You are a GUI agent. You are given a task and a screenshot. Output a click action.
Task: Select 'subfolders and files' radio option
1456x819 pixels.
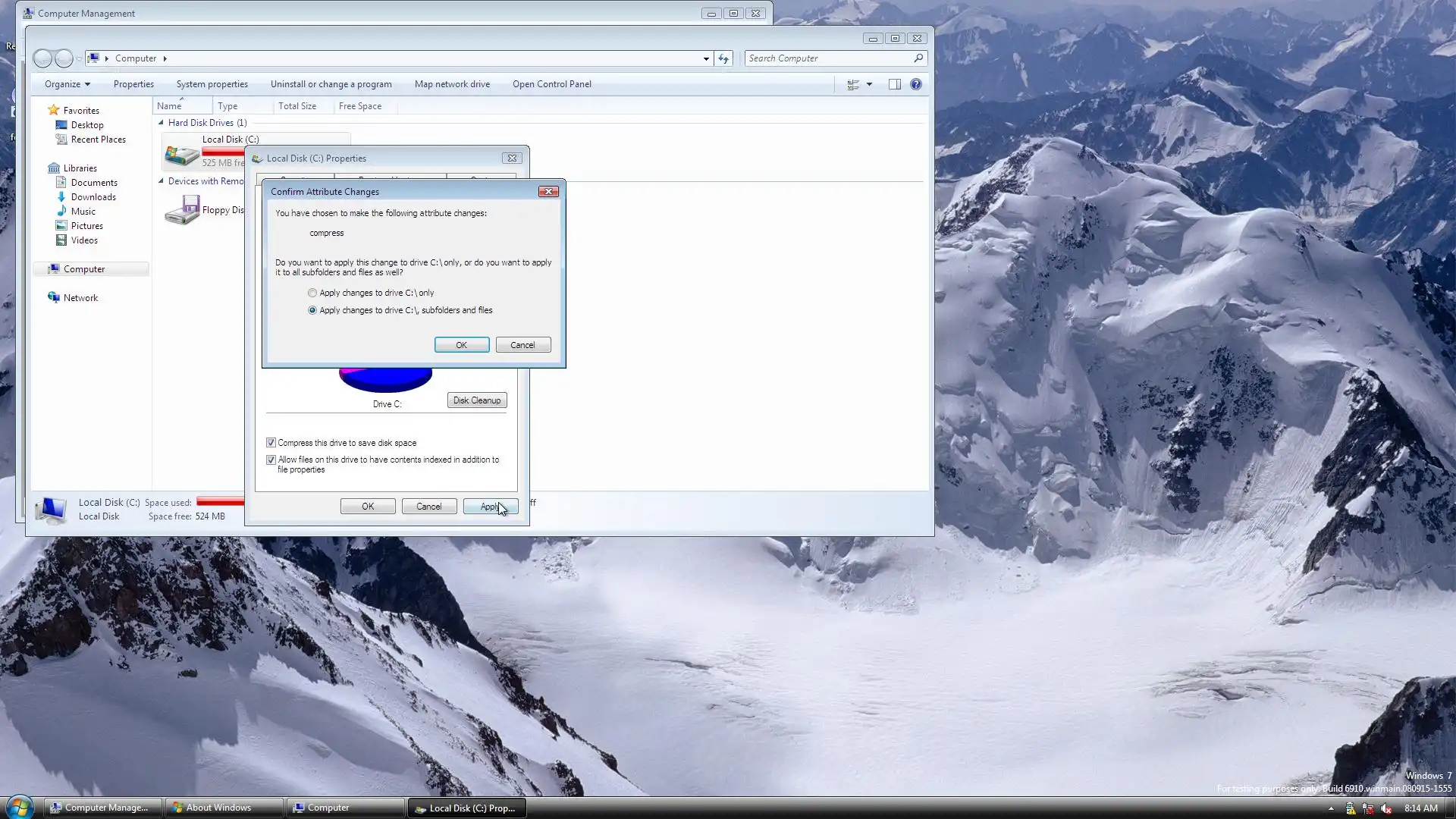(312, 310)
